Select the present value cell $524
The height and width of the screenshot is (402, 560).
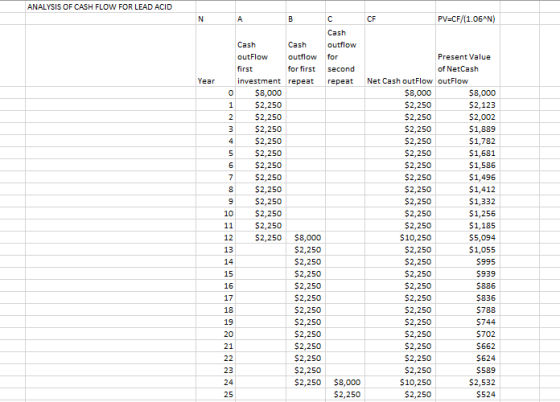click(x=468, y=394)
